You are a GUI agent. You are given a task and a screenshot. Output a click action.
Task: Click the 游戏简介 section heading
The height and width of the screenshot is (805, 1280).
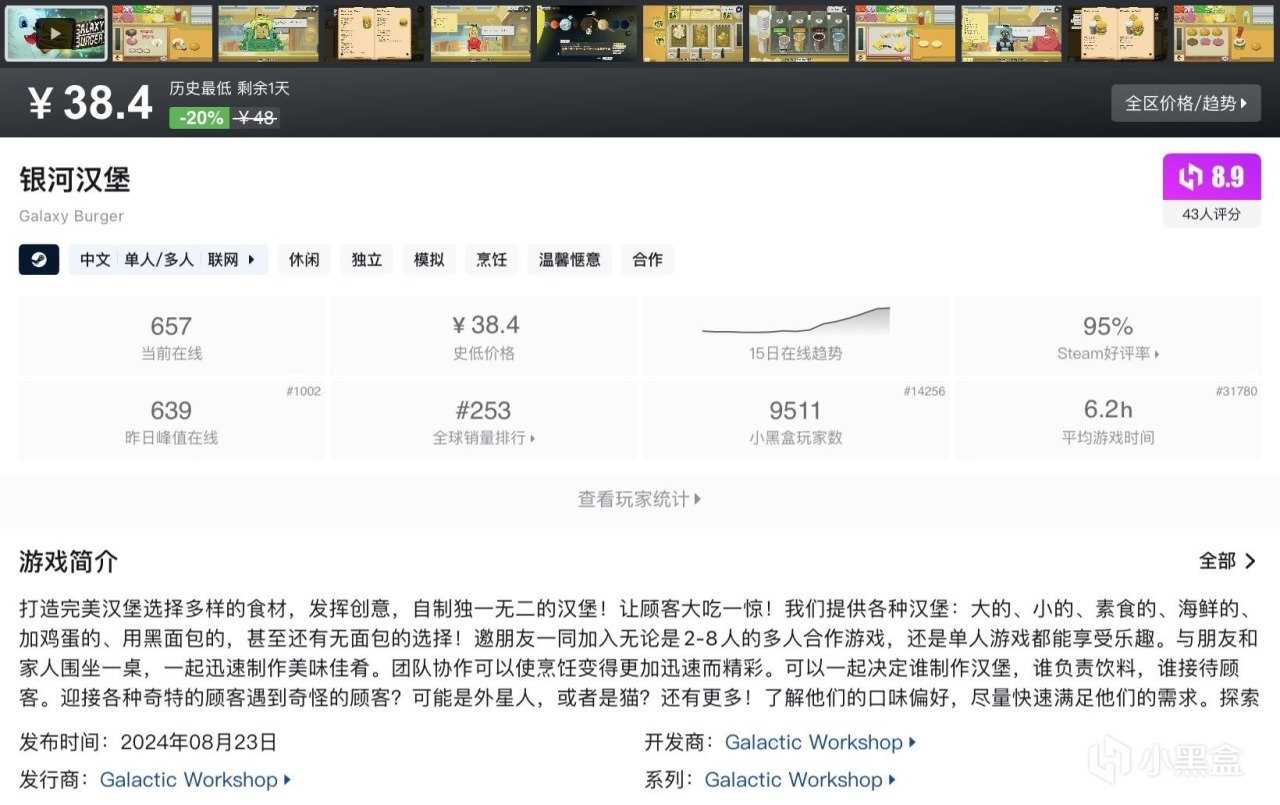pos(69,562)
